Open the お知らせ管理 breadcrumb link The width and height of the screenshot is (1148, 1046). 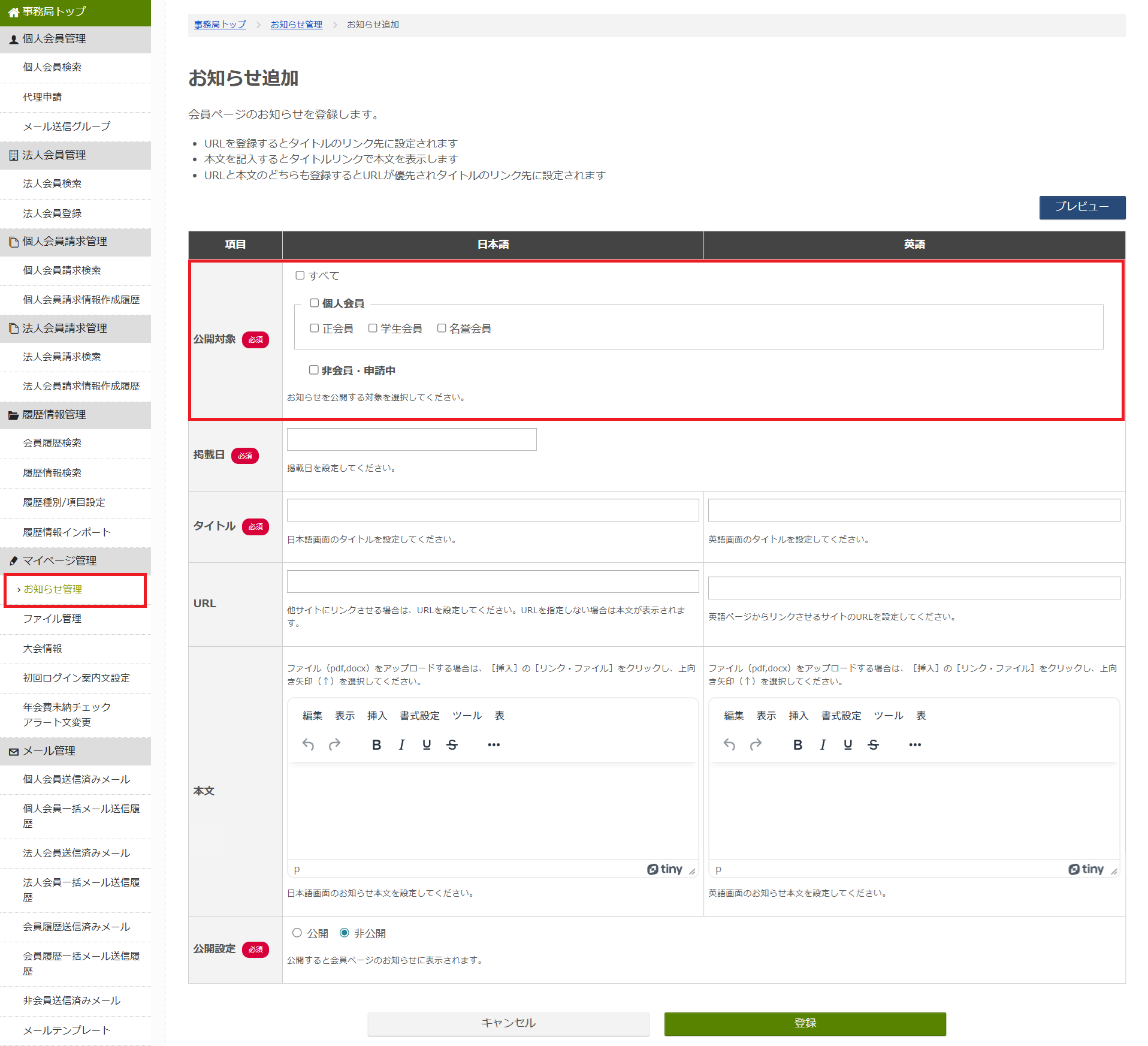click(296, 25)
